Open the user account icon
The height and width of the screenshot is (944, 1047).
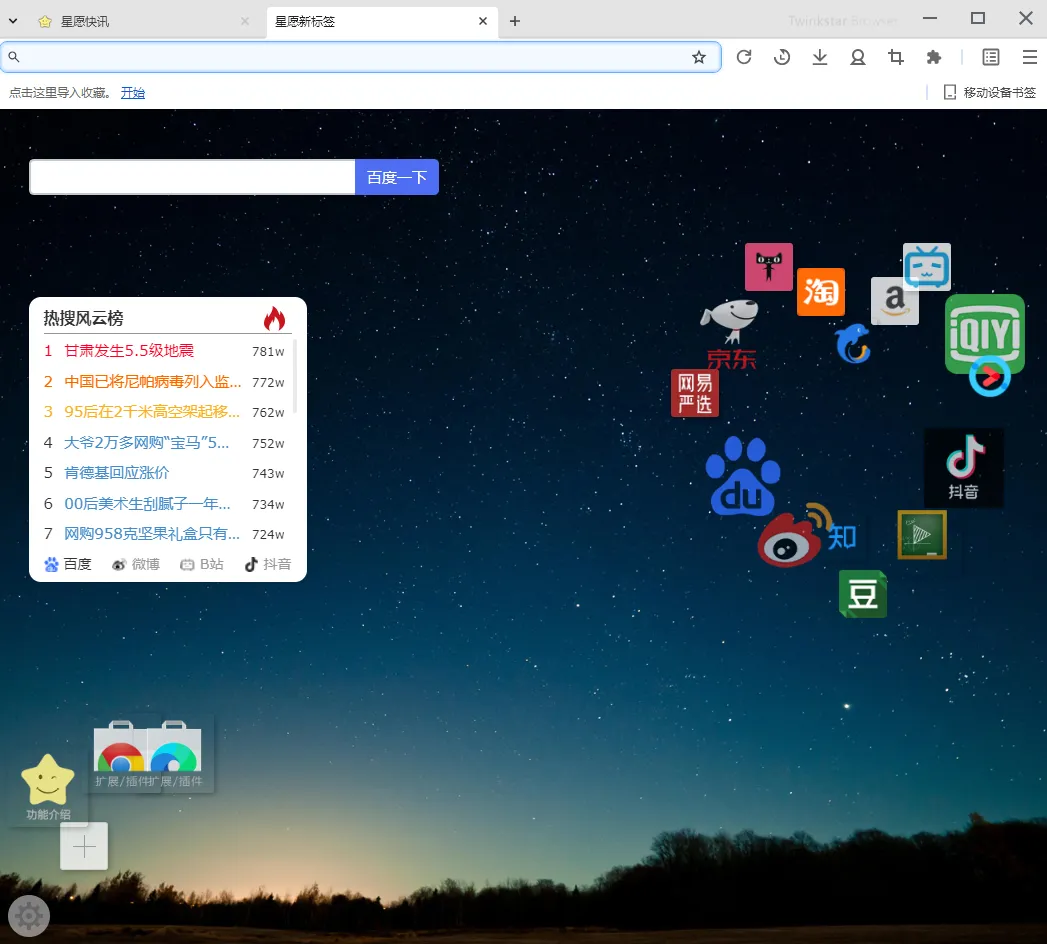pos(858,57)
